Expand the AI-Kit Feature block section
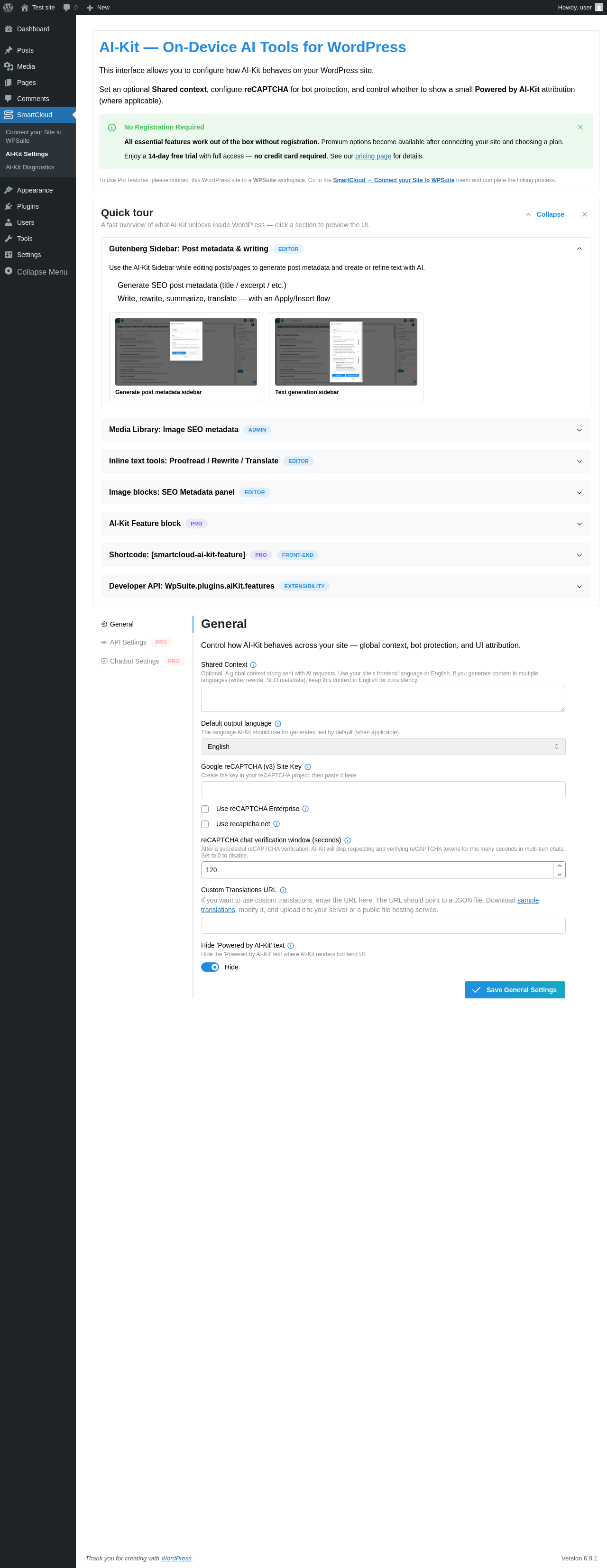The height and width of the screenshot is (1568, 607). (345, 524)
